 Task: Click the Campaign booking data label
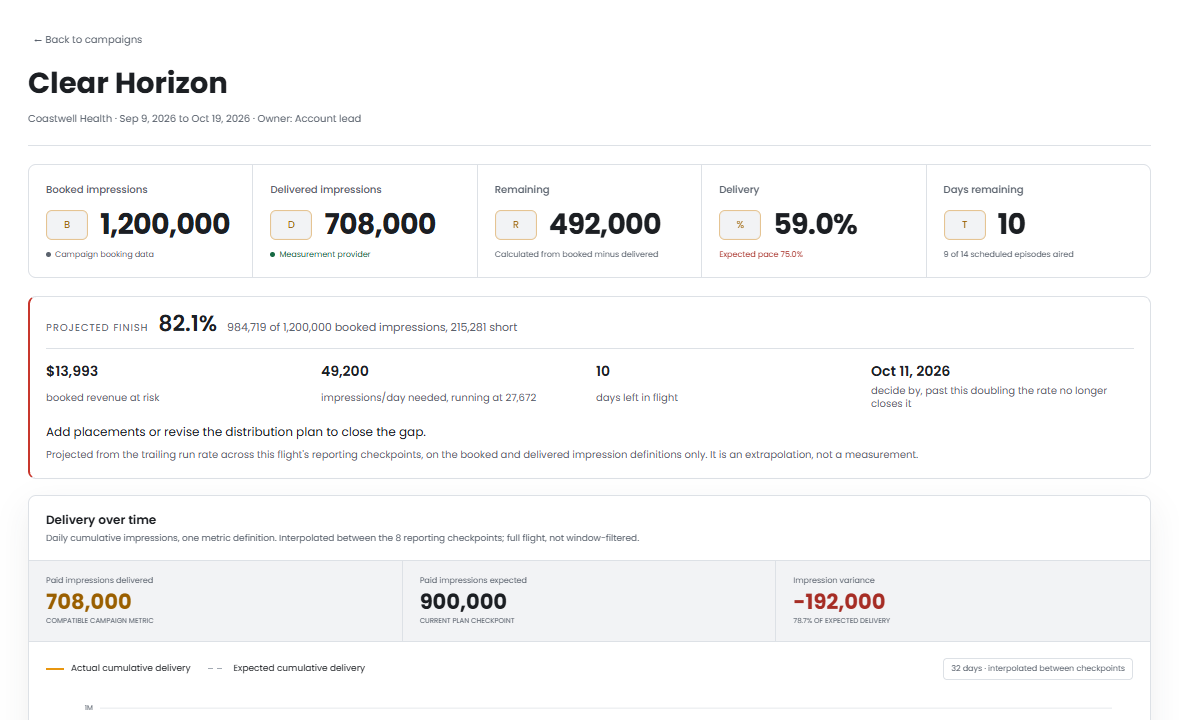104,254
